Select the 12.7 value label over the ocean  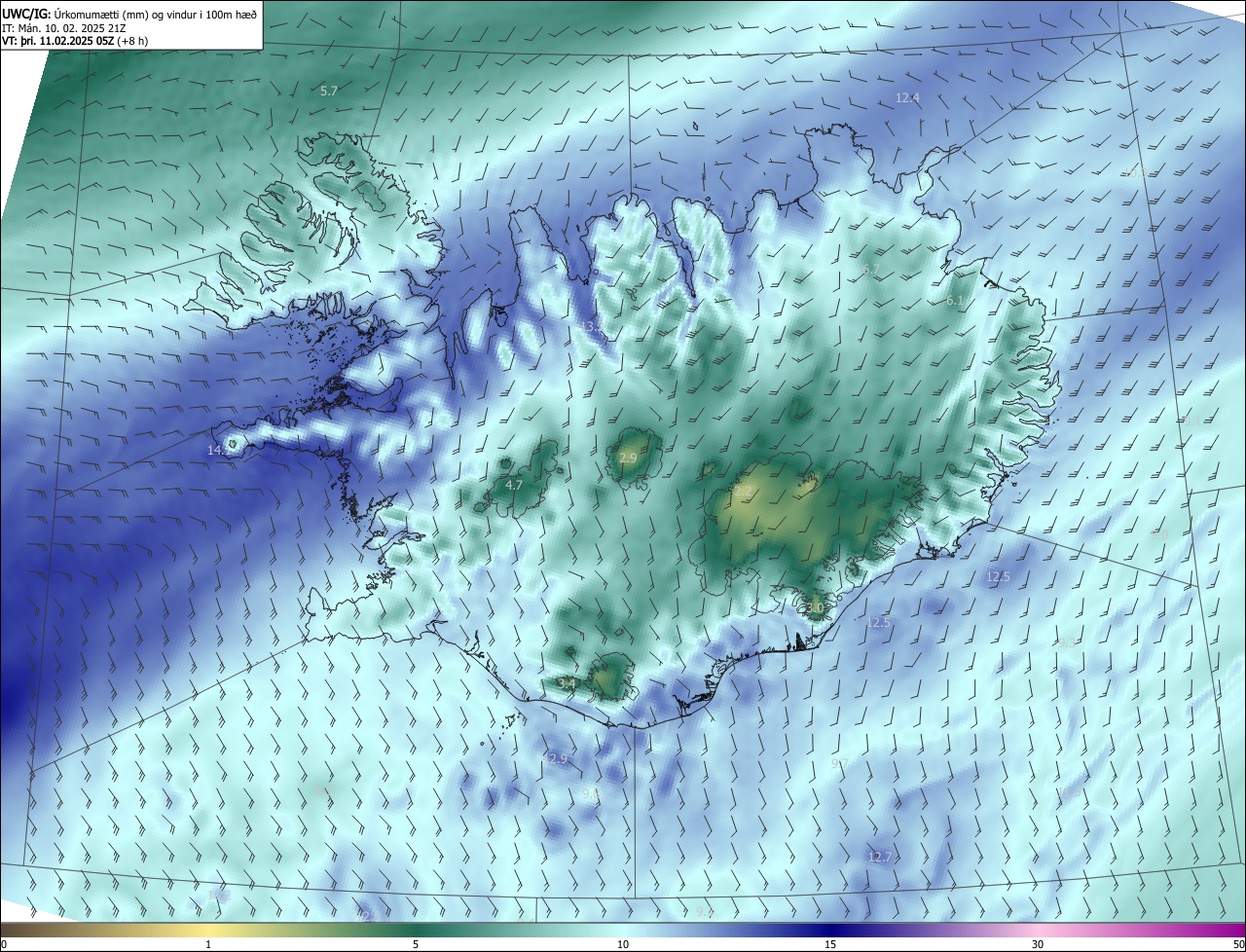879,857
